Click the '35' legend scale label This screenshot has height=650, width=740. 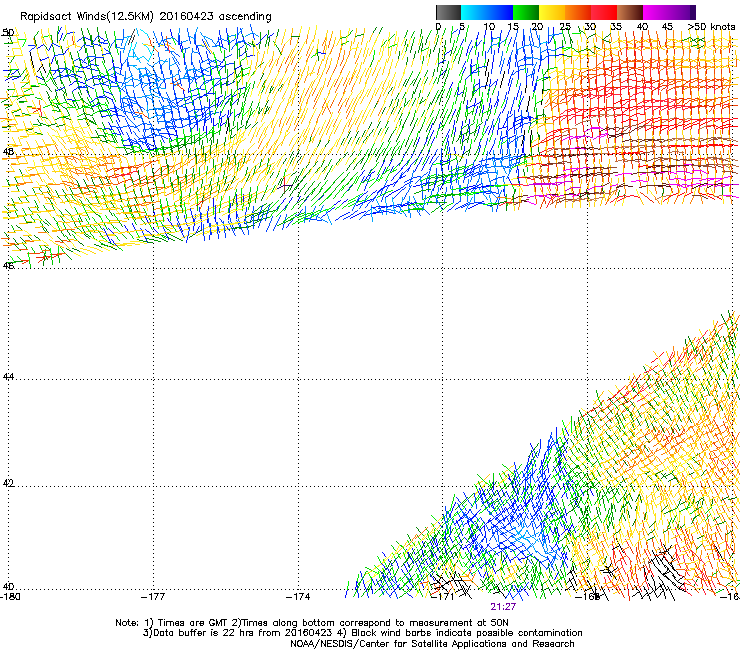[x=616, y=26]
